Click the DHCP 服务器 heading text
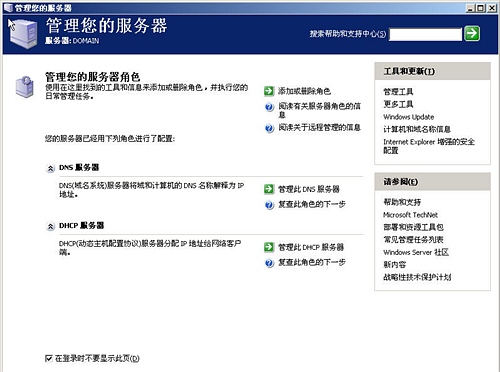Viewport: 500px width, 372px height. click(81, 226)
